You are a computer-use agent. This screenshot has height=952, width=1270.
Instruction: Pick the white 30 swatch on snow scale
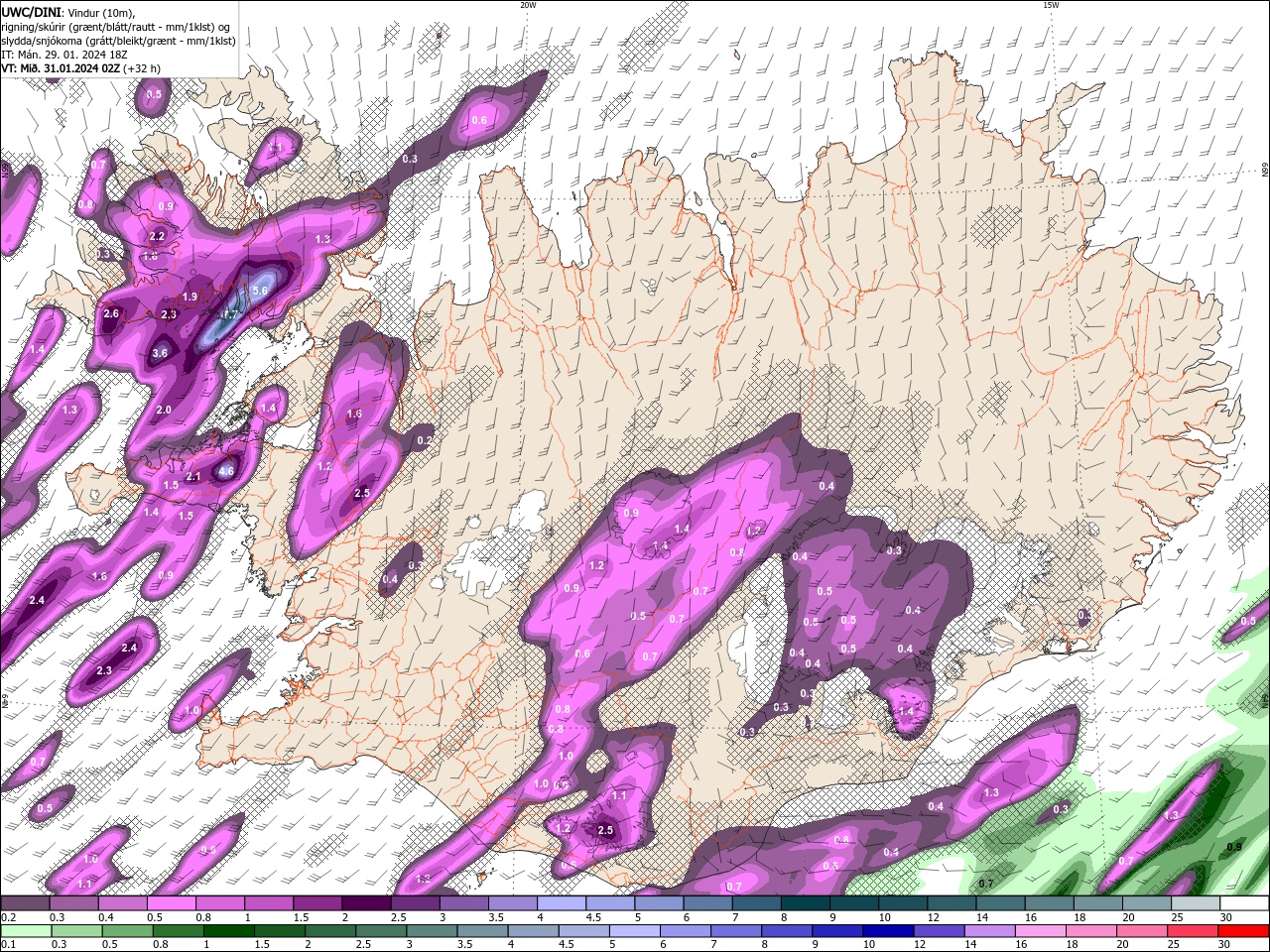pos(1244,903)
